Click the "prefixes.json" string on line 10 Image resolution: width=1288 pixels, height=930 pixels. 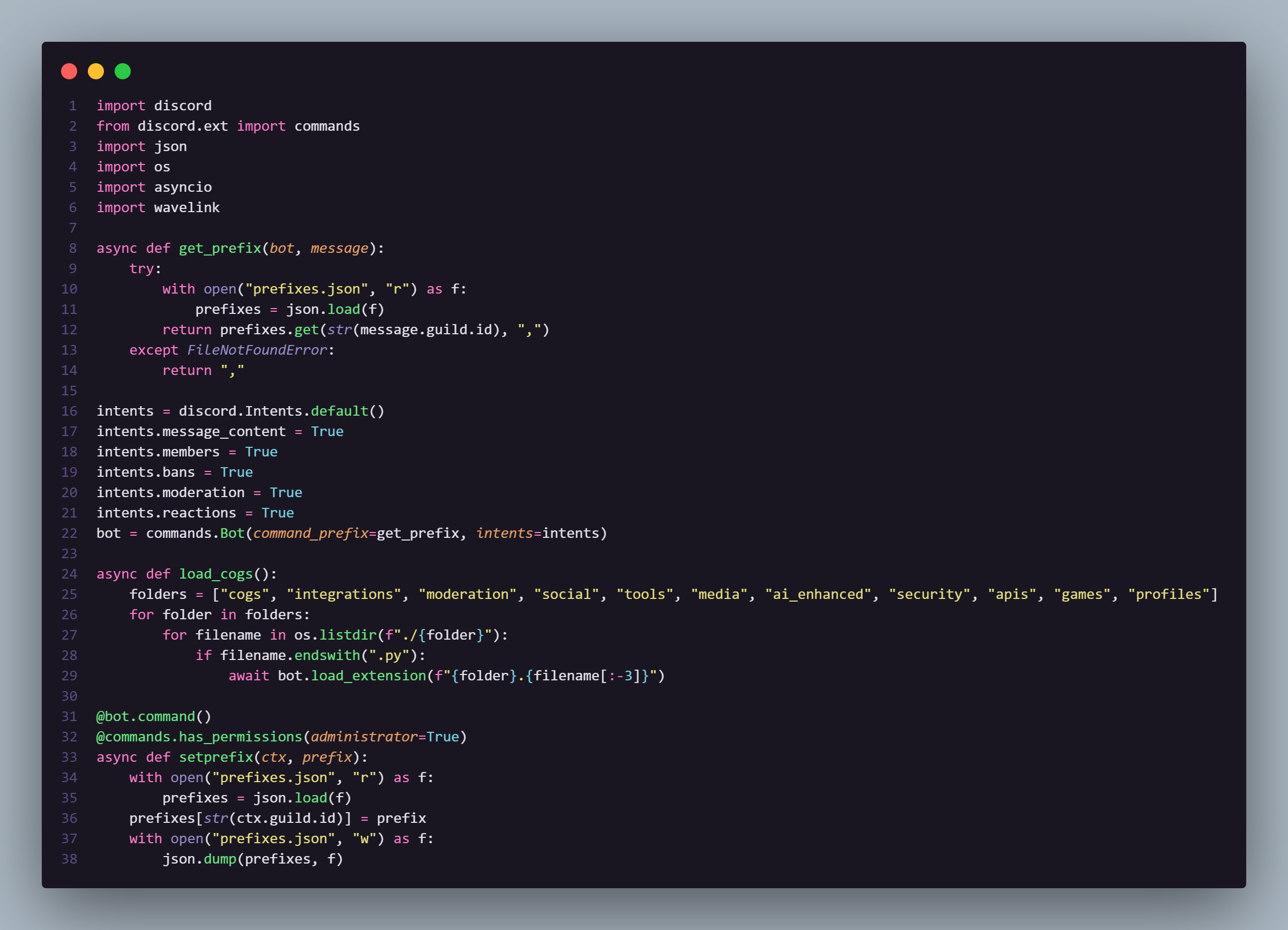[306, 289]
